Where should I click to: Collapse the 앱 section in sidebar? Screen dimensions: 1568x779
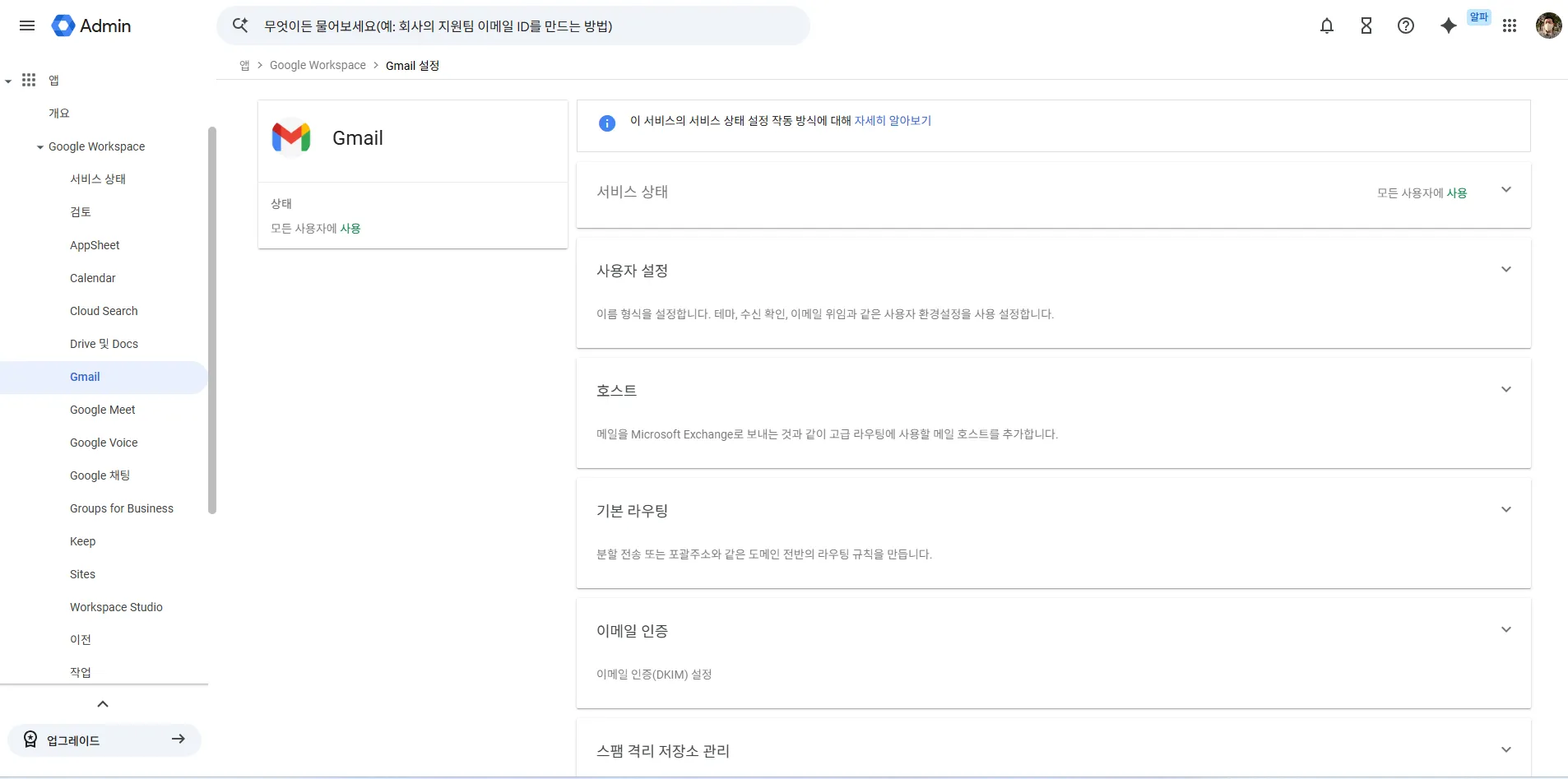click(8, 81)
